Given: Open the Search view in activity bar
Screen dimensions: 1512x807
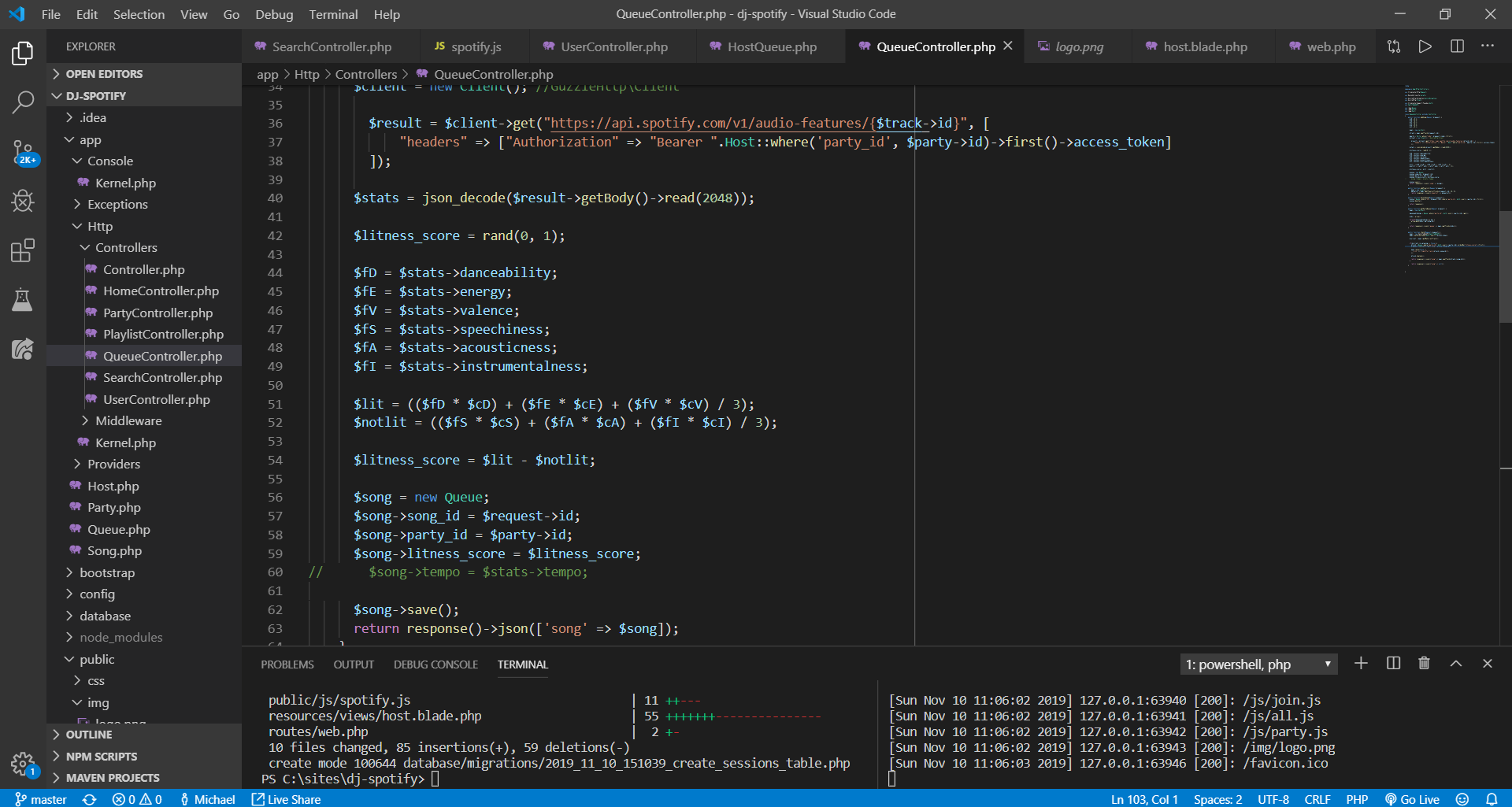Looking at the screenshot, I should [x=23, y=102].
